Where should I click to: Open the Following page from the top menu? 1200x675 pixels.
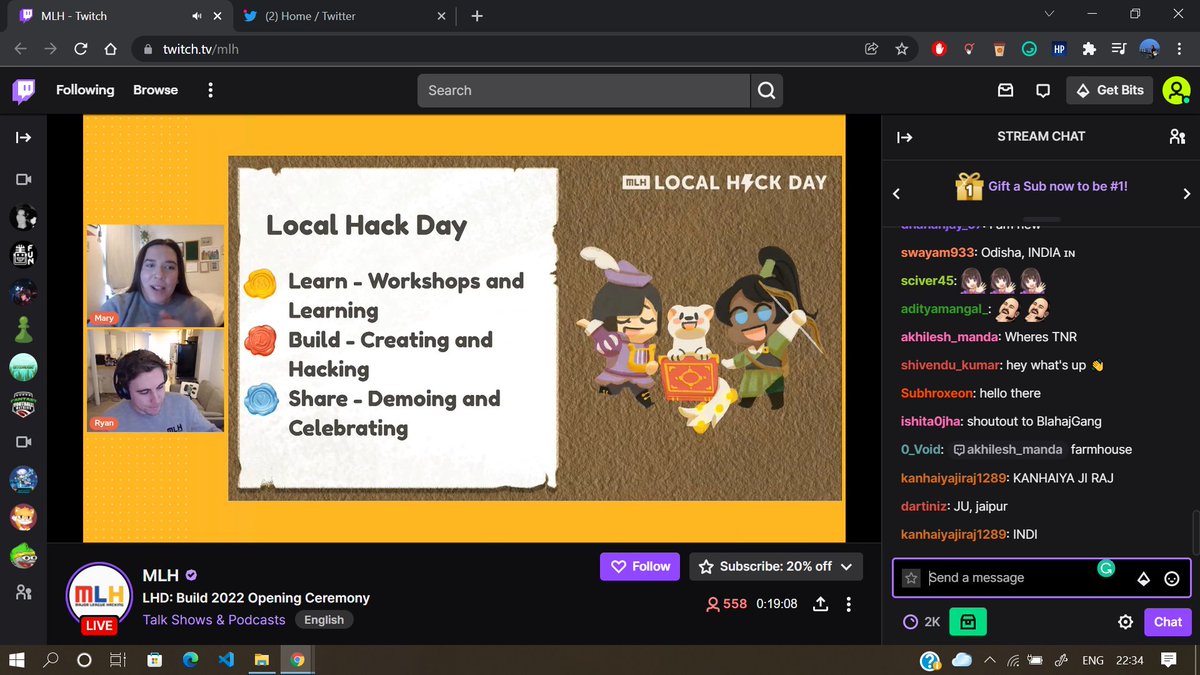[x=84, y=90]
